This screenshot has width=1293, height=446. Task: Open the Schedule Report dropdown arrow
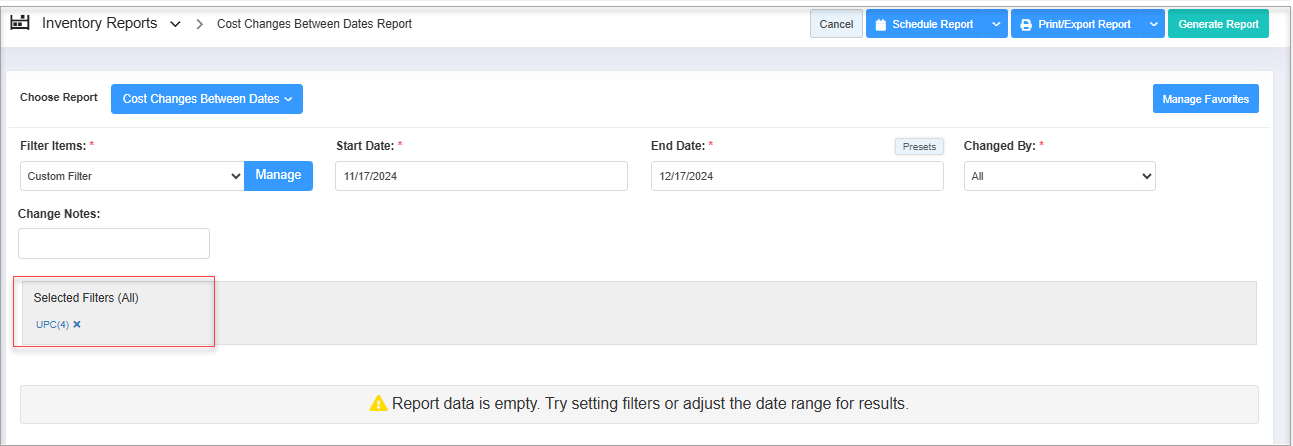pyautogui.click(x=995, y=24)
